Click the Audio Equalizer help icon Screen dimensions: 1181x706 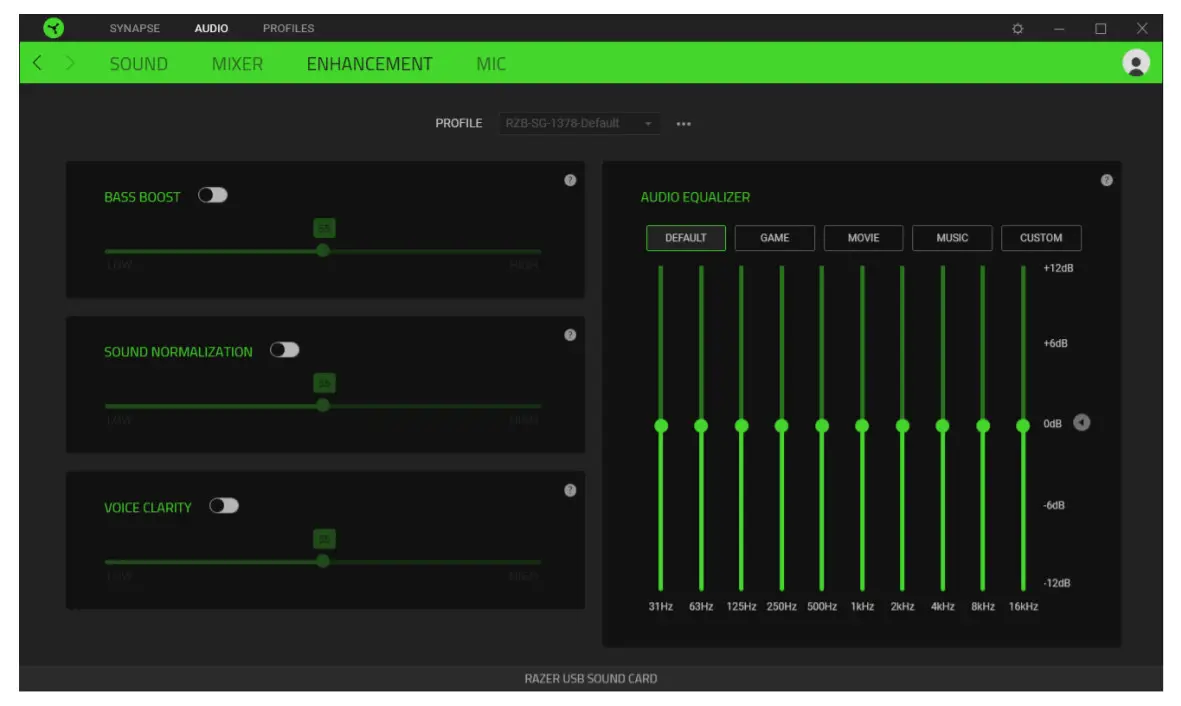[x=1107, y=181]
